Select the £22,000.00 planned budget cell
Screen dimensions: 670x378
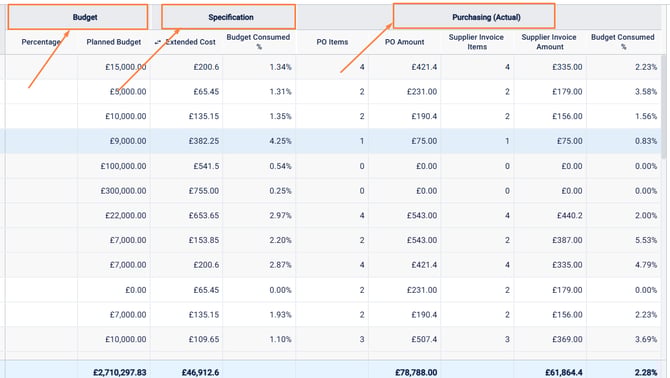tap(126, 215)
